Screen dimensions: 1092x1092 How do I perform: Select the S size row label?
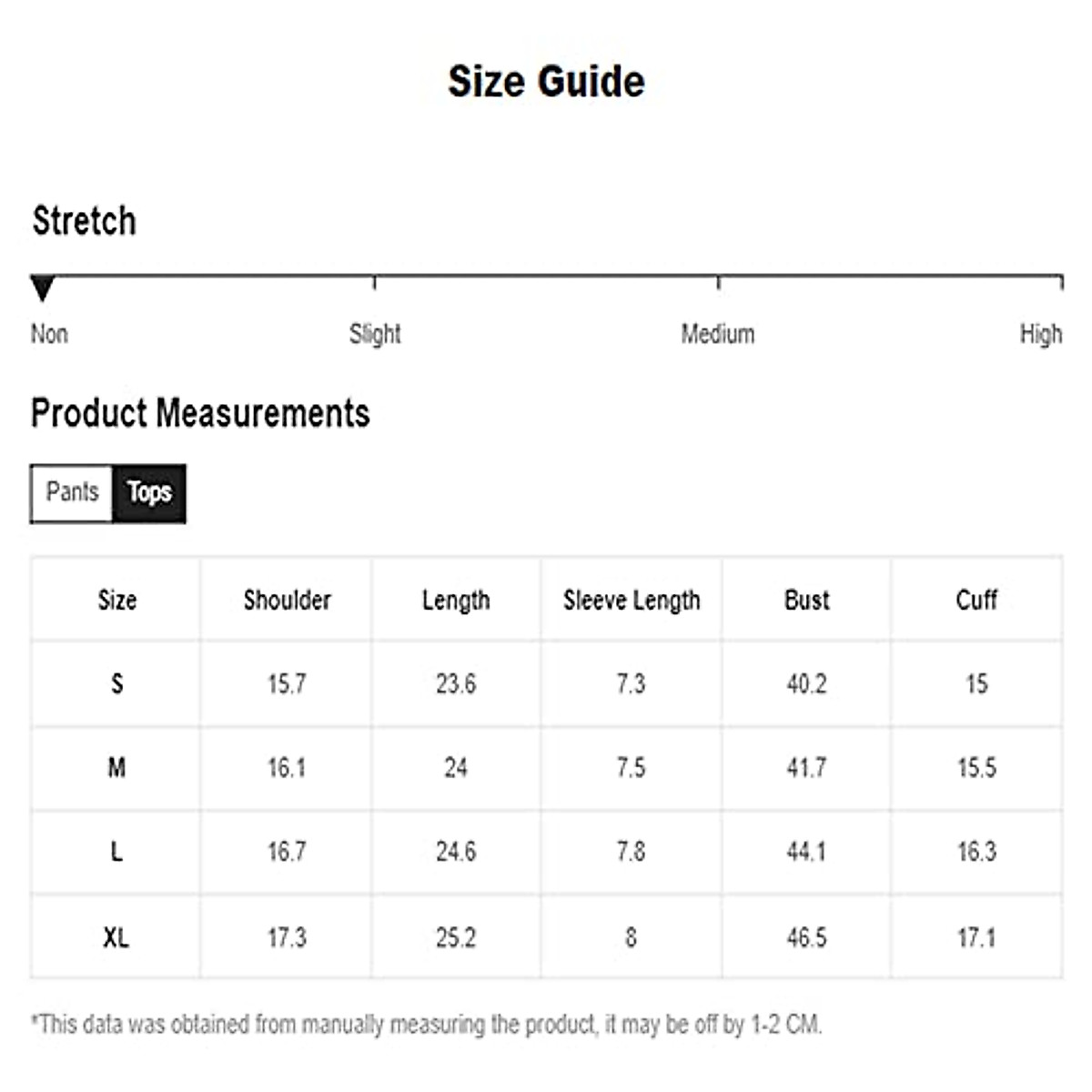[116, 683]
